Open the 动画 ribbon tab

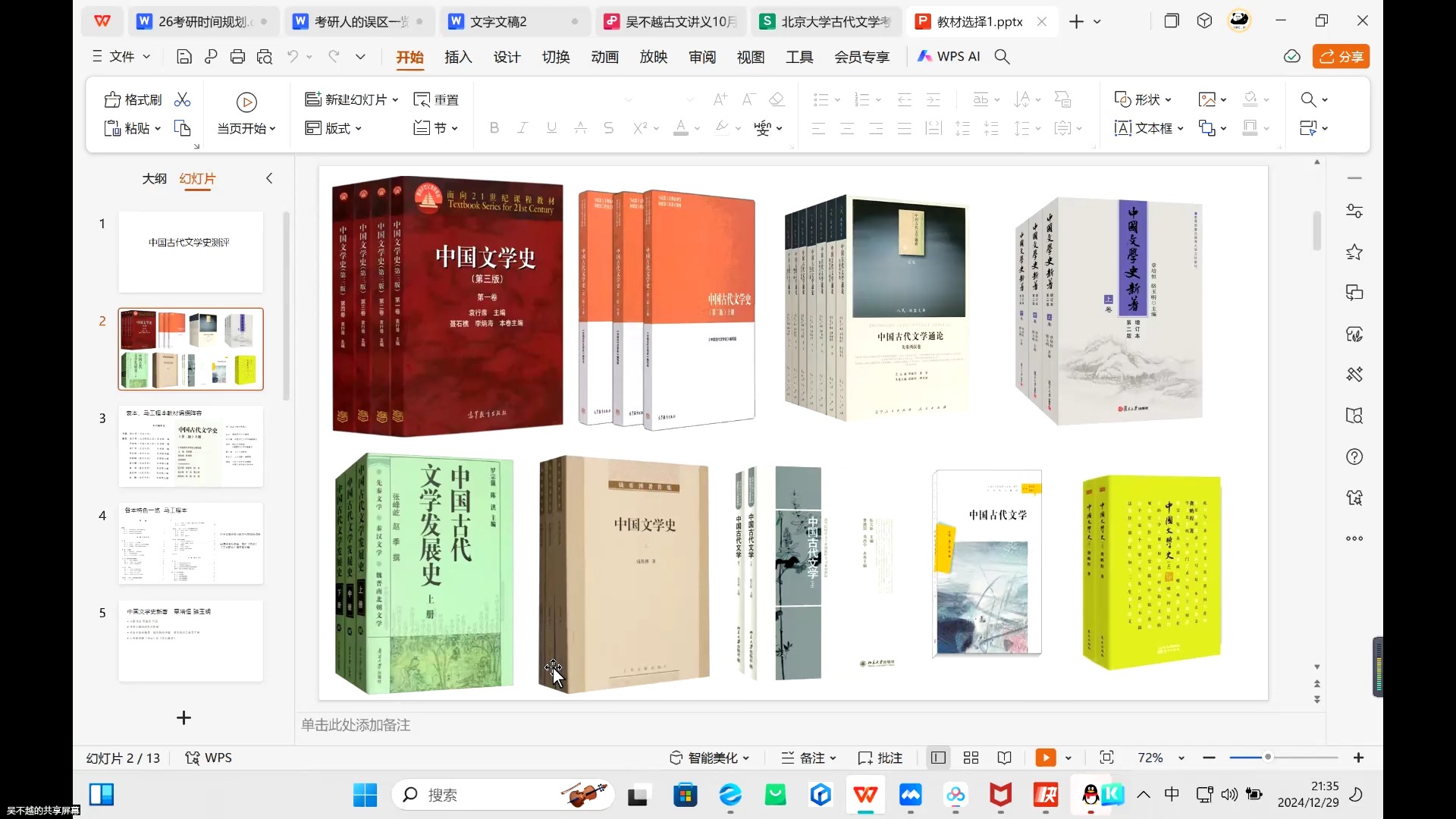(x=604, y=57)
